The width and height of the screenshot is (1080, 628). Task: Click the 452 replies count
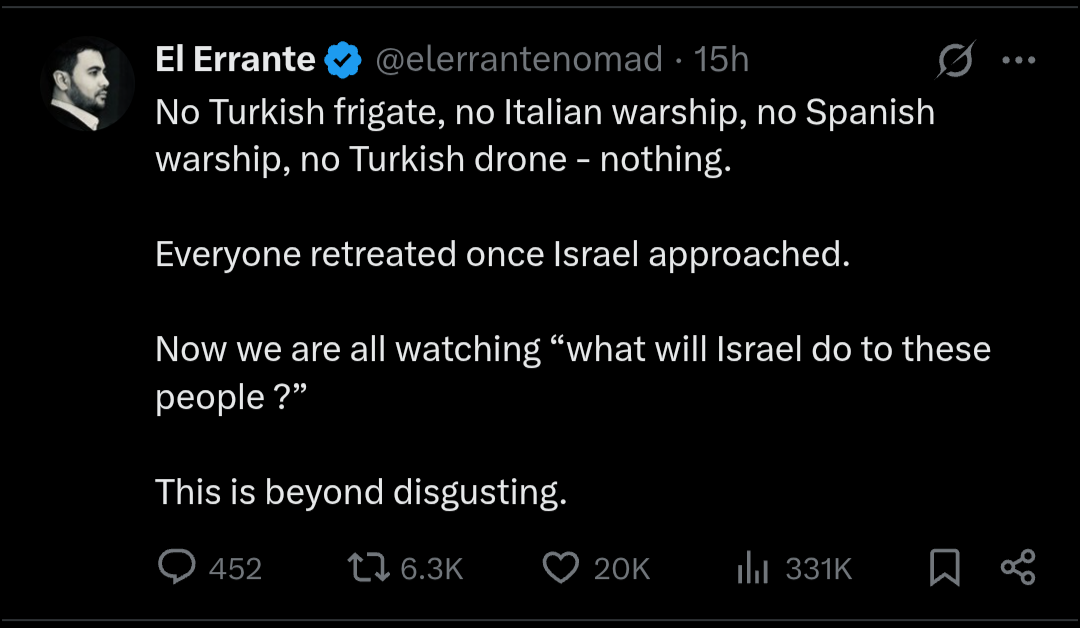coord(235,569)
